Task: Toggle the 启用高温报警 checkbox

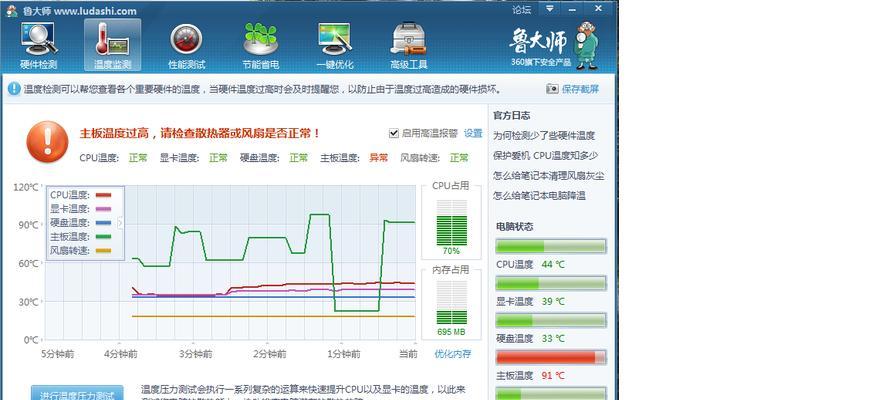Action: click(394, 133)
